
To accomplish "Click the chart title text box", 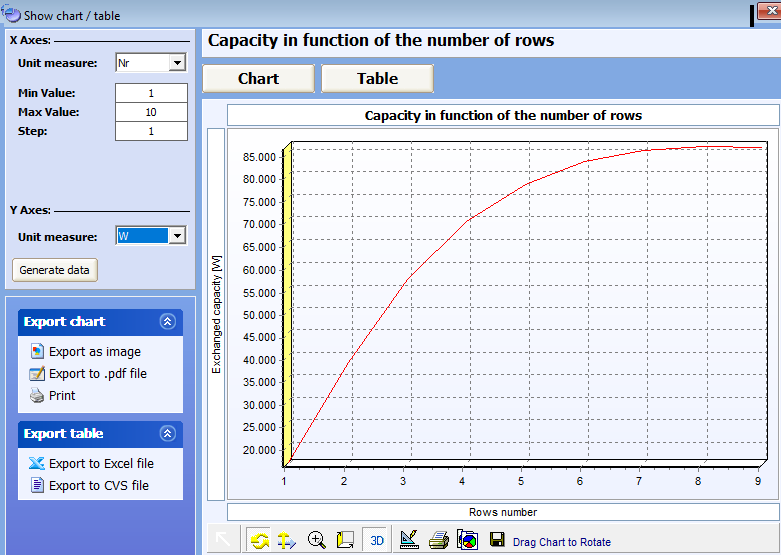I will coord(503,115).
